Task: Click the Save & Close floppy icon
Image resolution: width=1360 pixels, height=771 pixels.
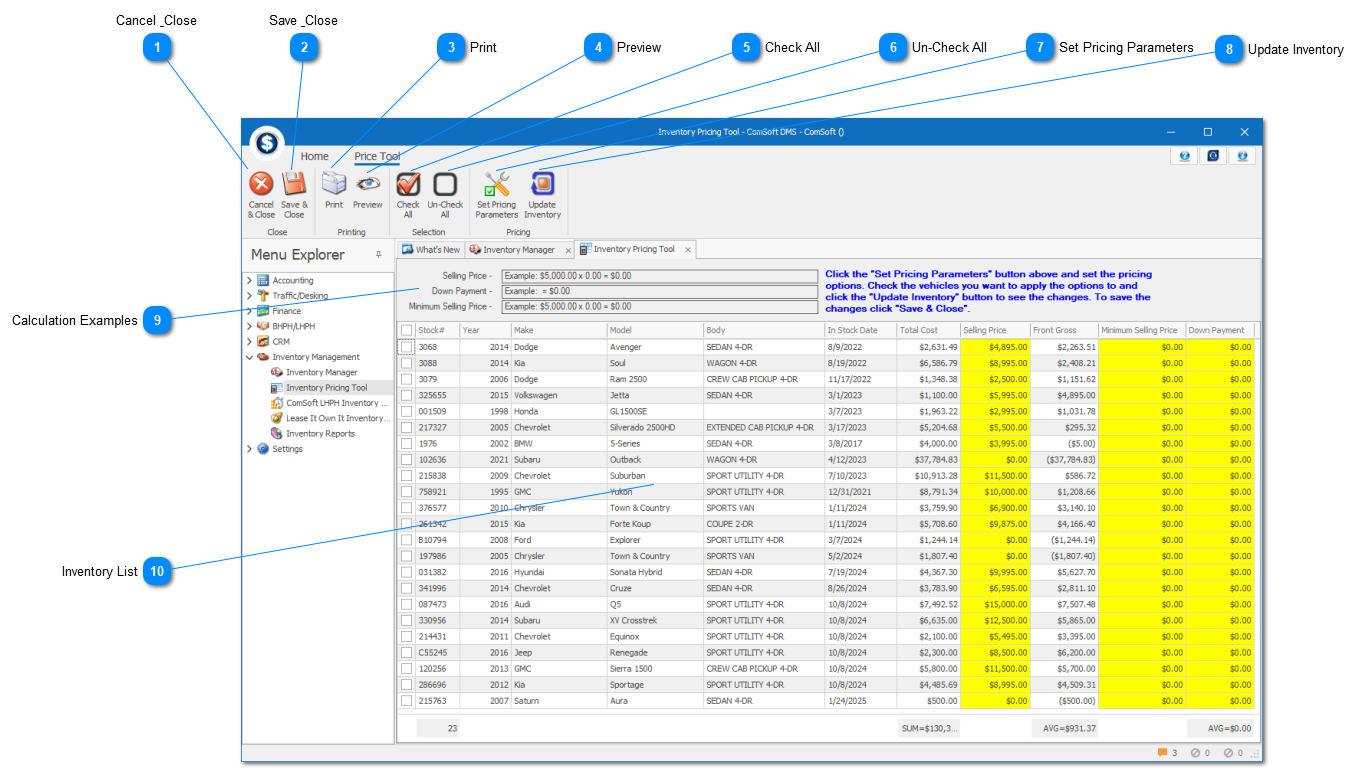Action: [x=293, y=184]
